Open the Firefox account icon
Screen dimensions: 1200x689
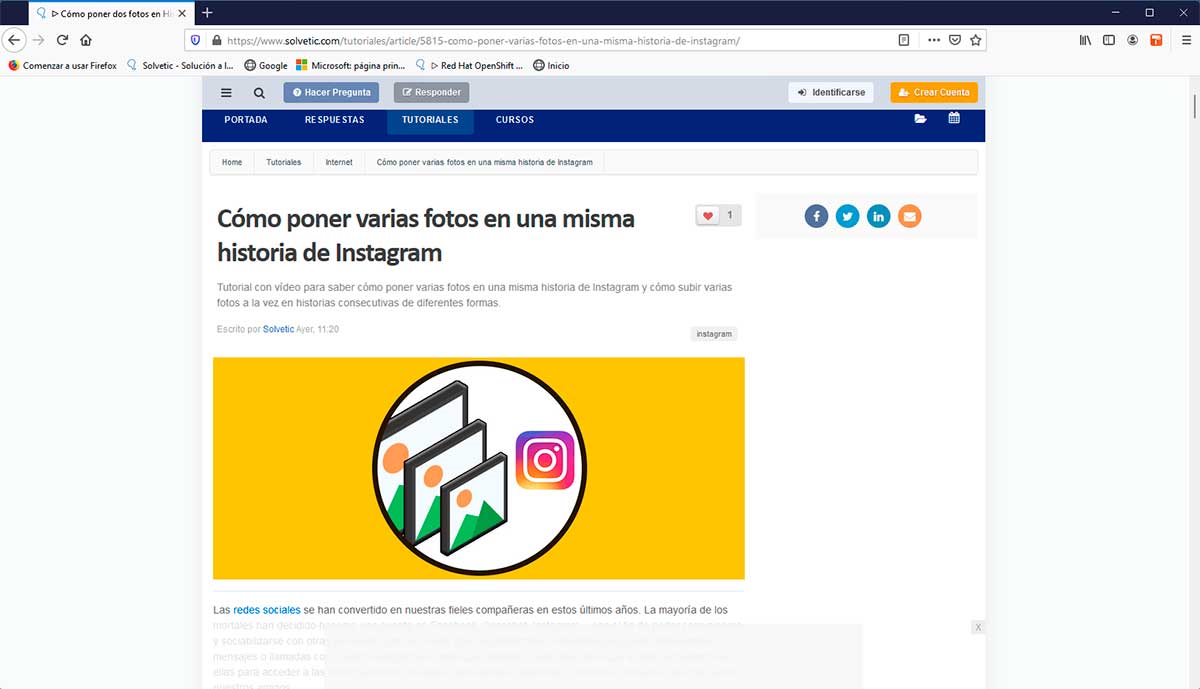click(x=1133, y=40)
